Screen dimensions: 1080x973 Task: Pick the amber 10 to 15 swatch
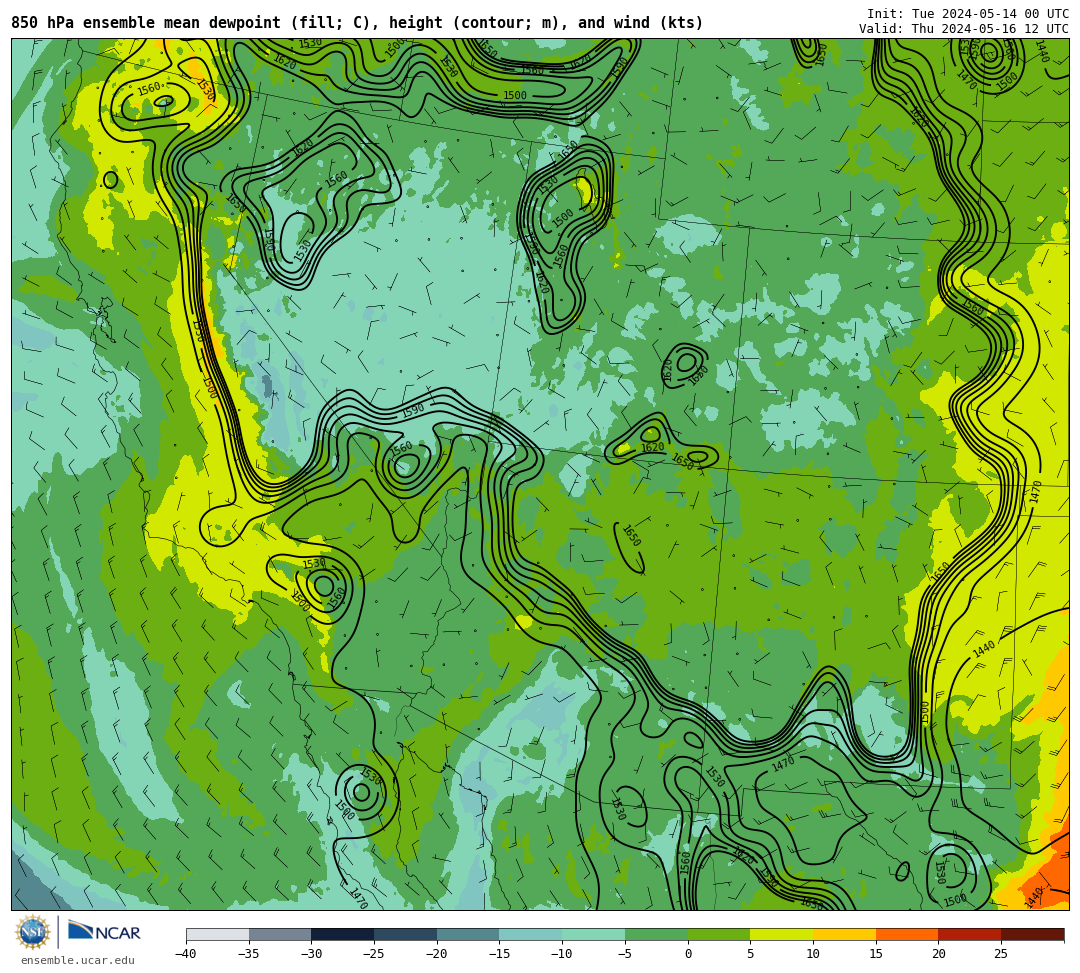click(844, 934)
